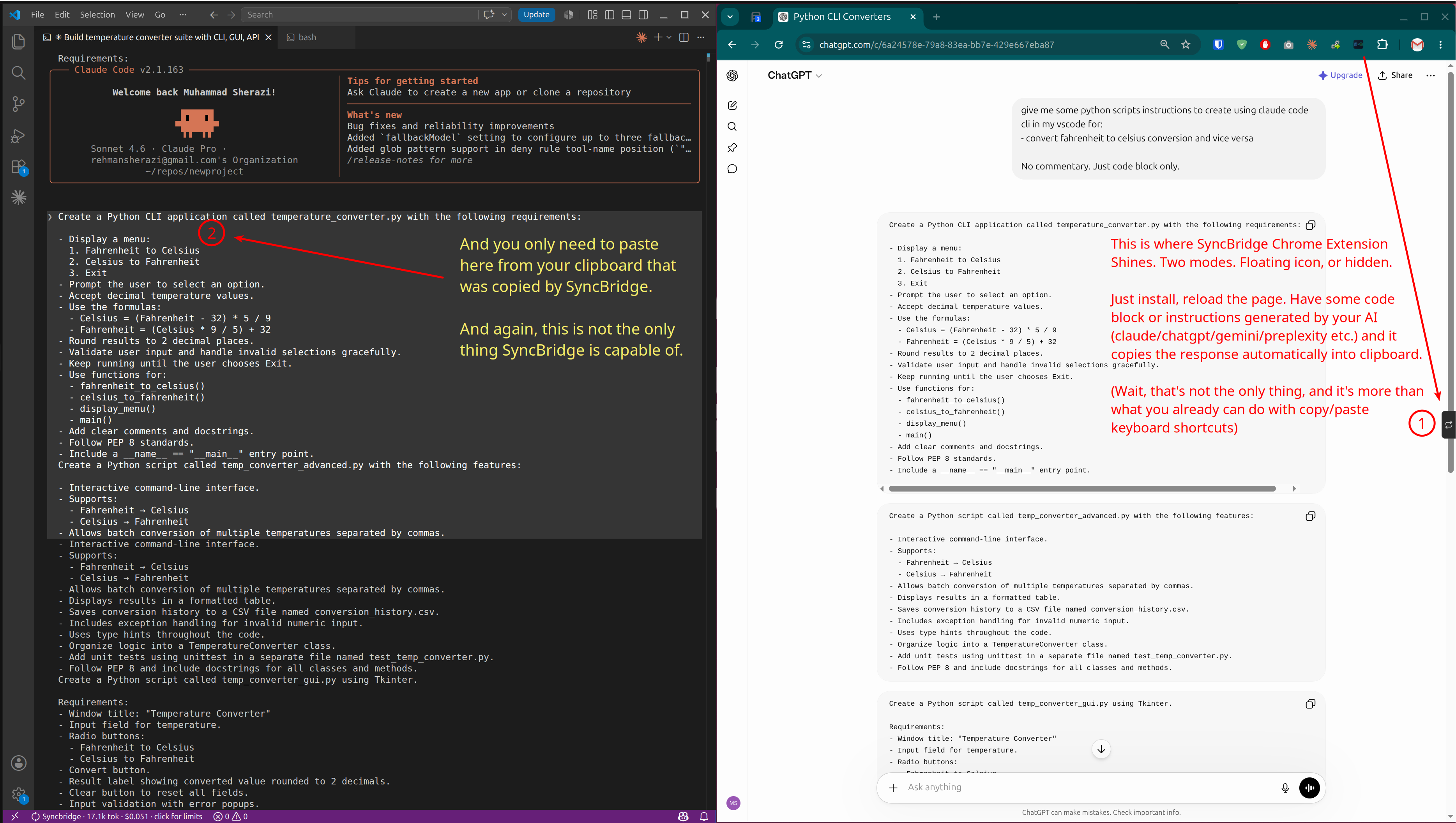Click the ChatGPT logo in the sidebar

tap(732, 75)
